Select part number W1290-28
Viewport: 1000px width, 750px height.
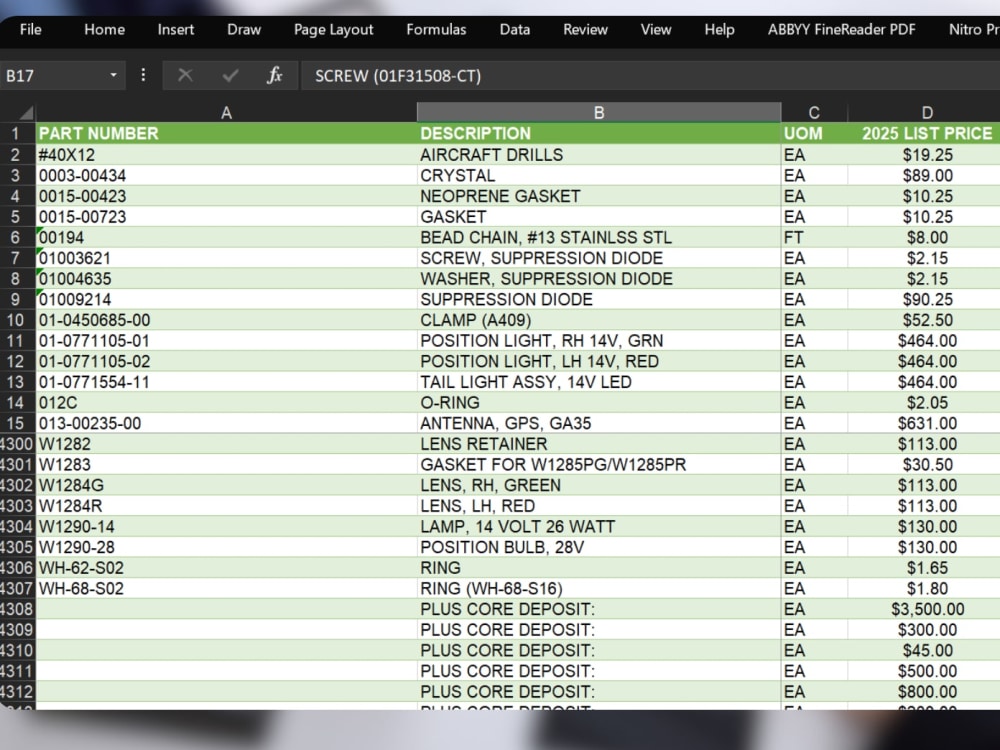226,547
